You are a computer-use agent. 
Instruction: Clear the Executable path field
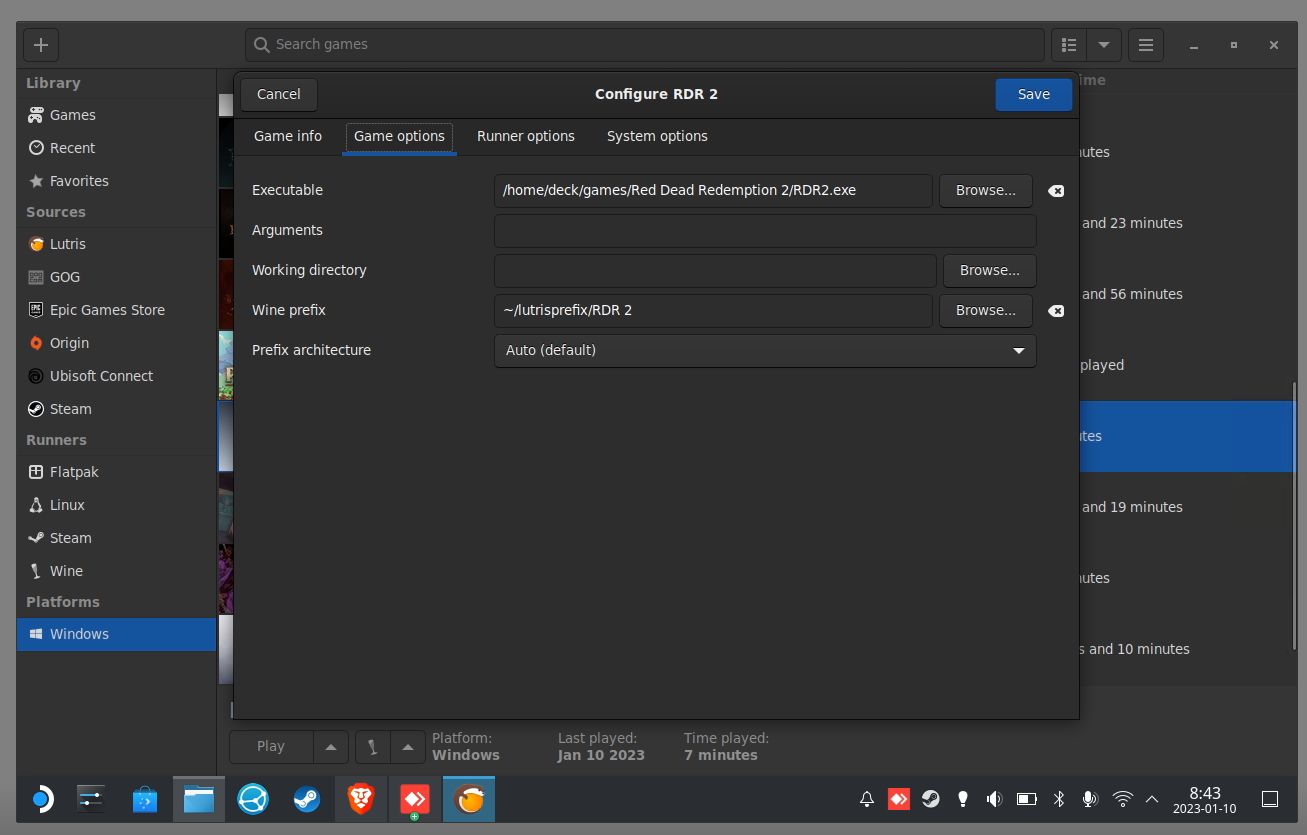1056,191
